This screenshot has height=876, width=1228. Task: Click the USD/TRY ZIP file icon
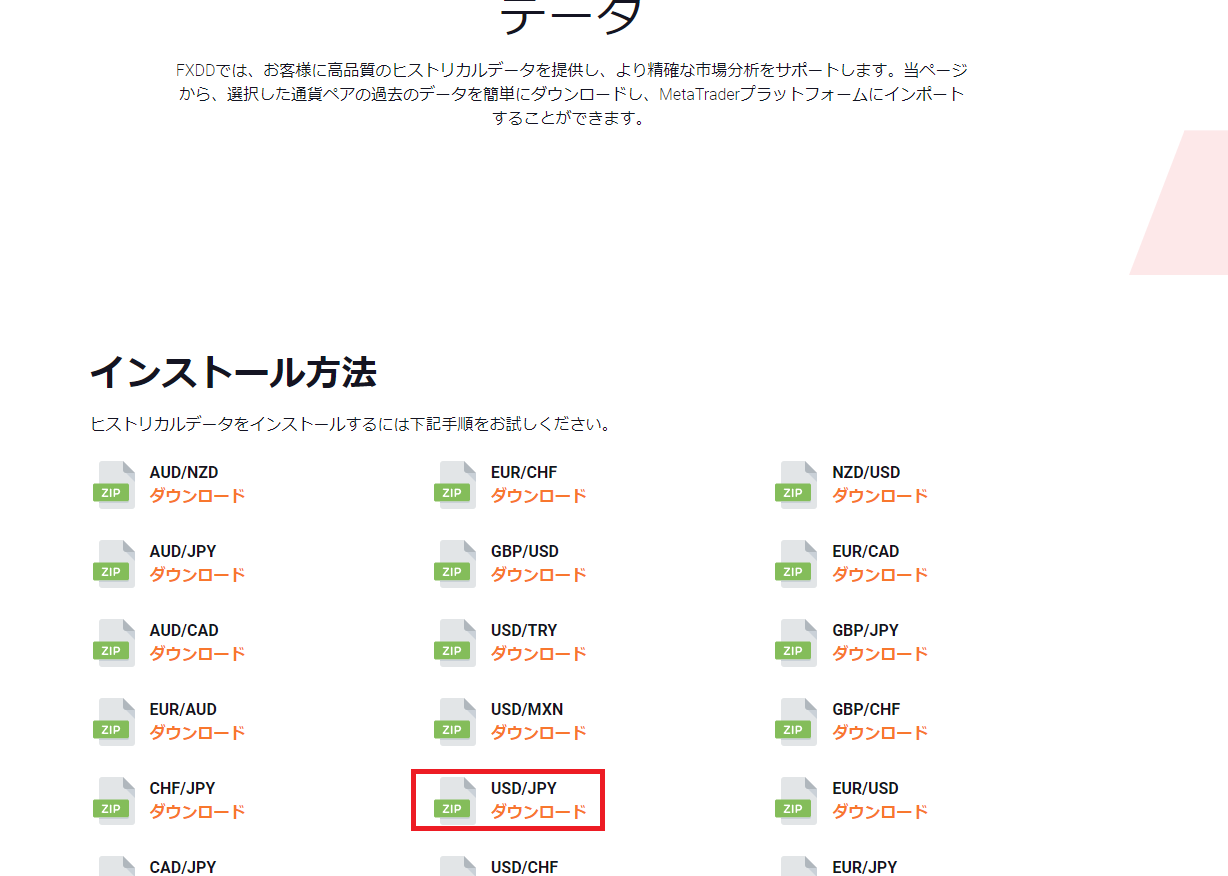[x=455, y=641]
